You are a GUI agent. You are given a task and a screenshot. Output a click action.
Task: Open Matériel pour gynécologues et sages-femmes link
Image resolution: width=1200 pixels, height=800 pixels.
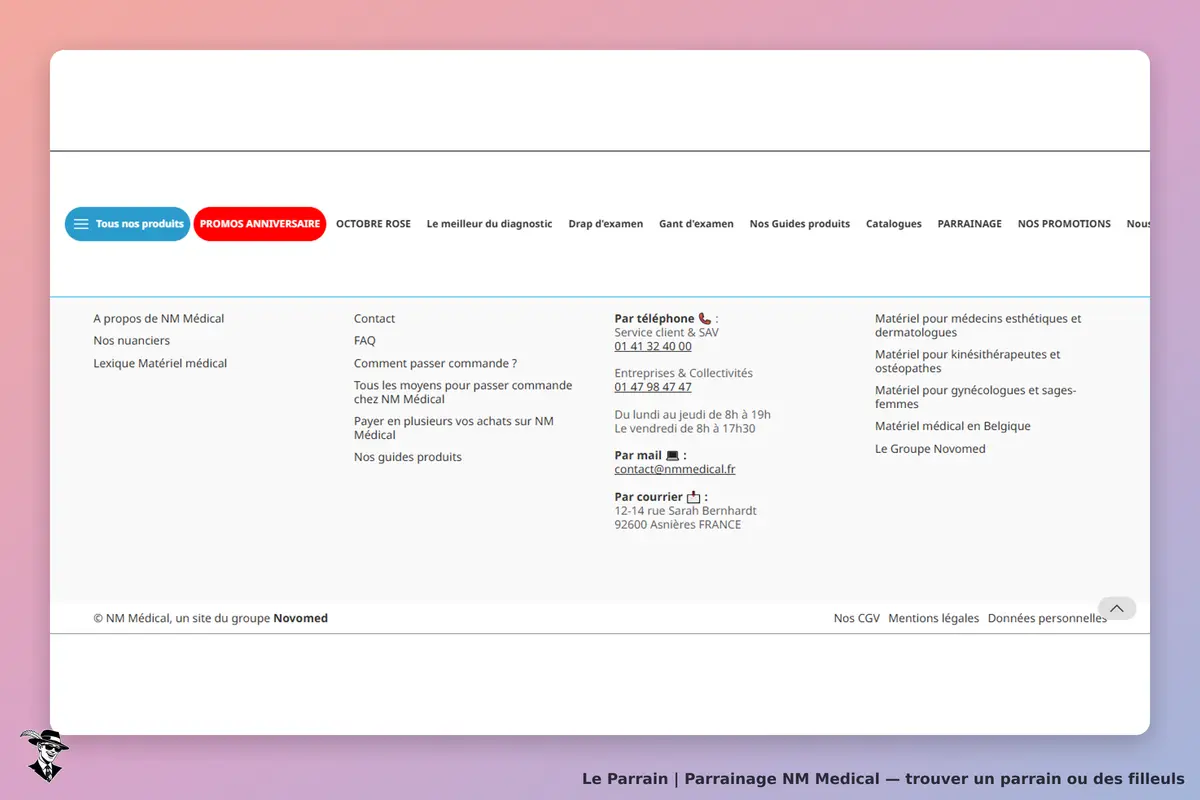click(x=976, y=397)
